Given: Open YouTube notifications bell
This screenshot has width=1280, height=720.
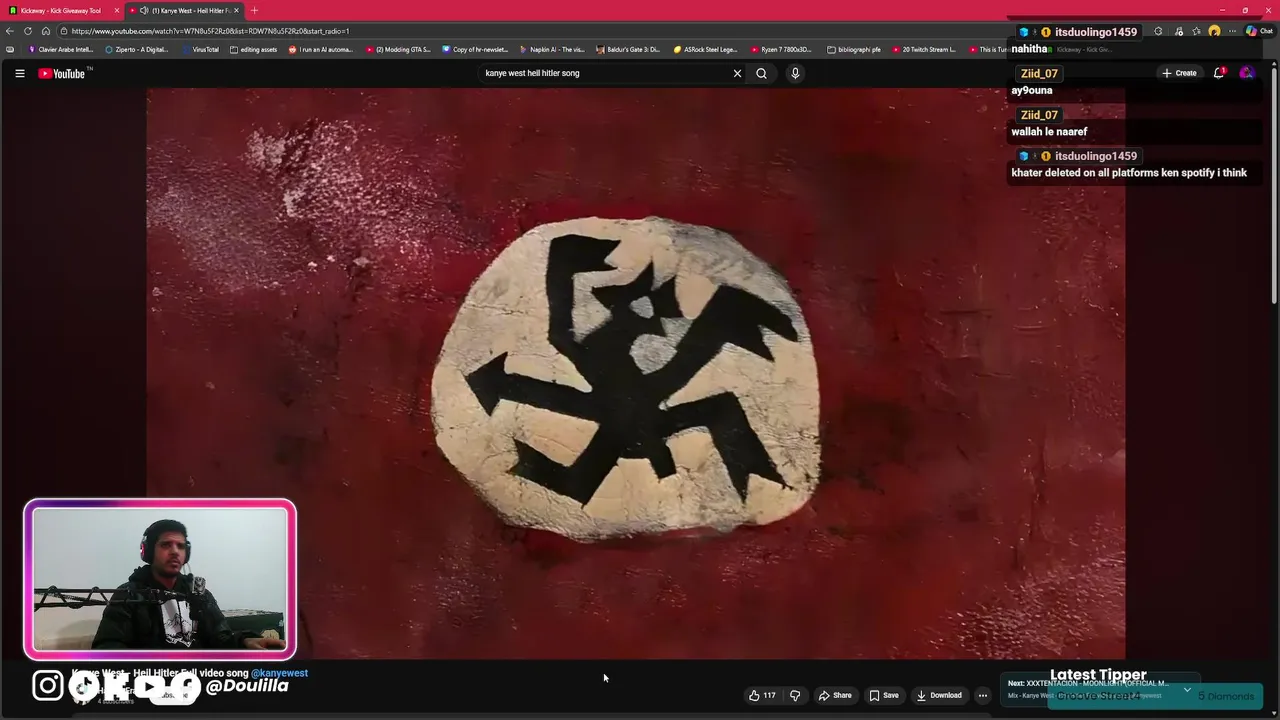Looking at the screenshot, I should (x=1219, y=73).
